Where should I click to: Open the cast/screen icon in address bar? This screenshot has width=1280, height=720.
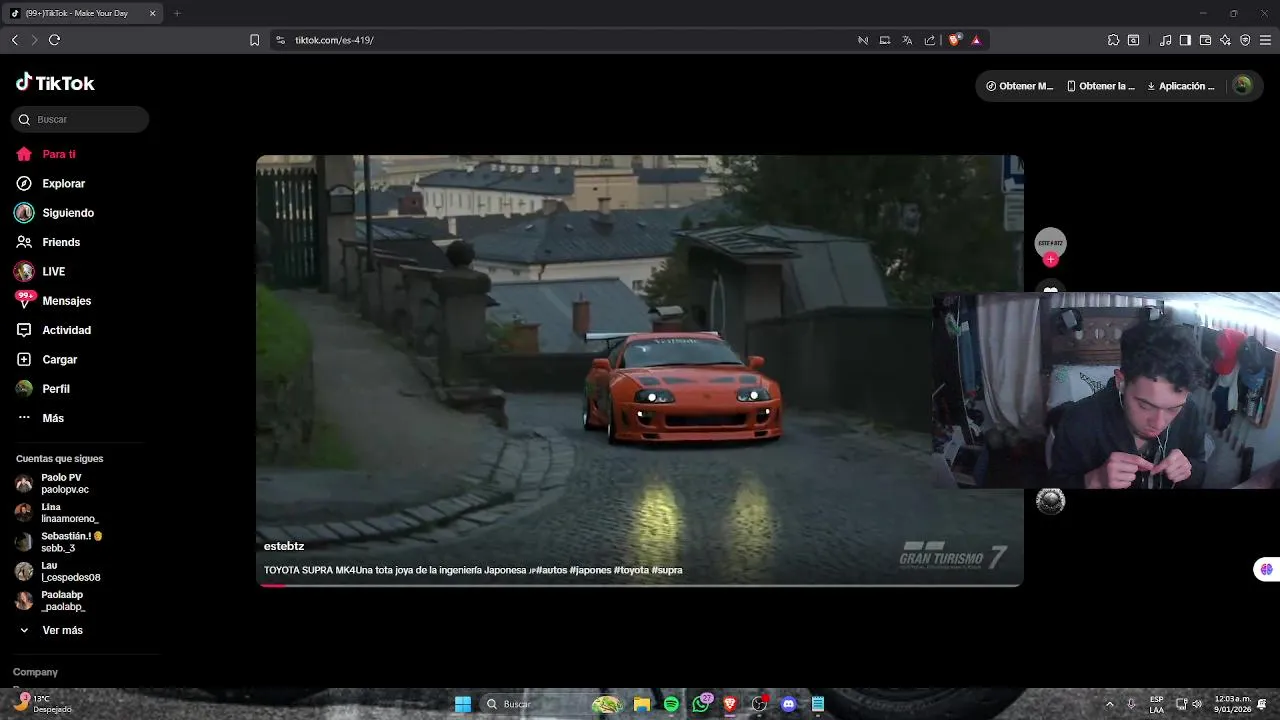pos(884,40)
